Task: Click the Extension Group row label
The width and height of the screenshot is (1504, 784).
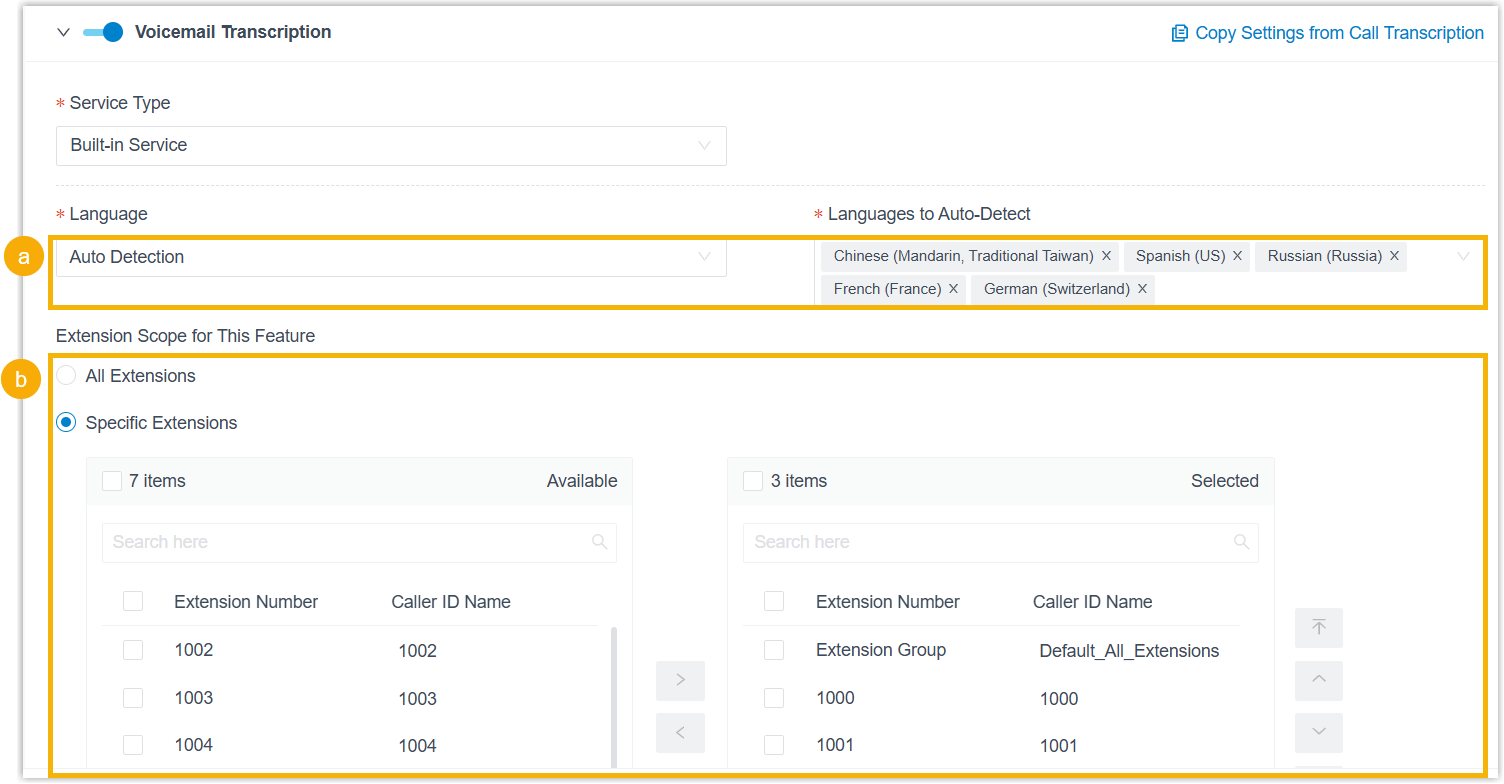Action: coord(881,650)
